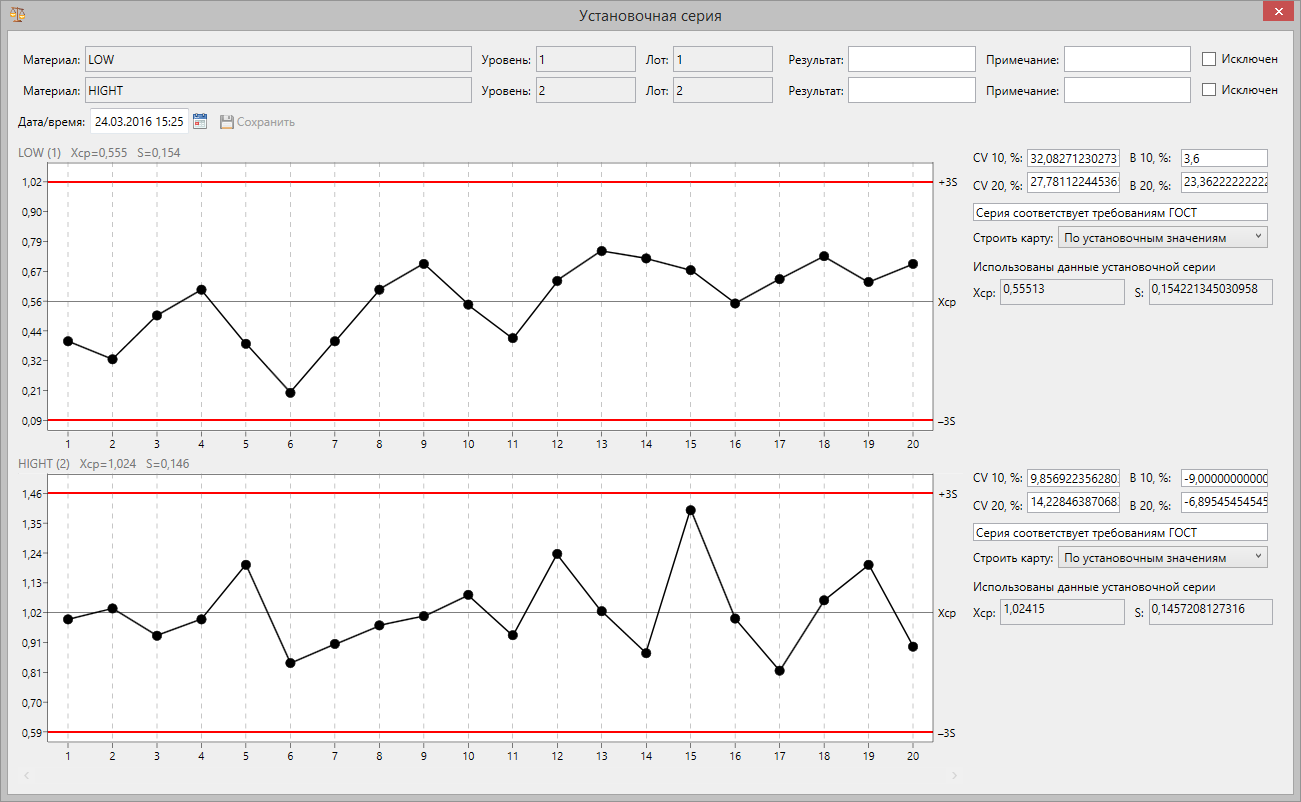Click the Материал field containing HIGHT
Screen dimensions: 1301x802
click(278, 90)
